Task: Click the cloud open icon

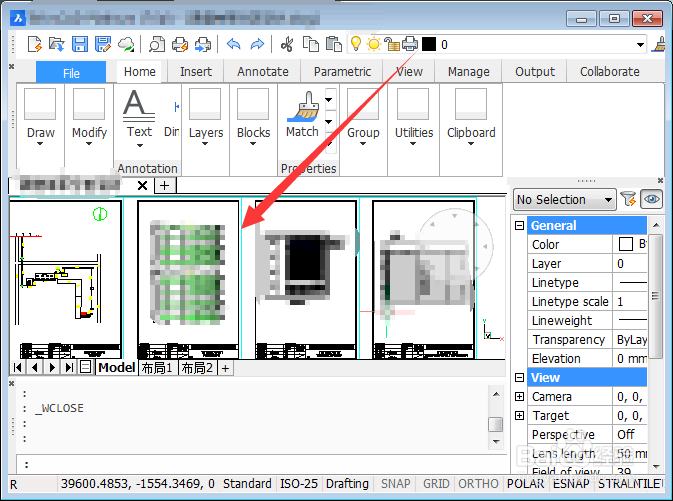Action: coord(126,44)
